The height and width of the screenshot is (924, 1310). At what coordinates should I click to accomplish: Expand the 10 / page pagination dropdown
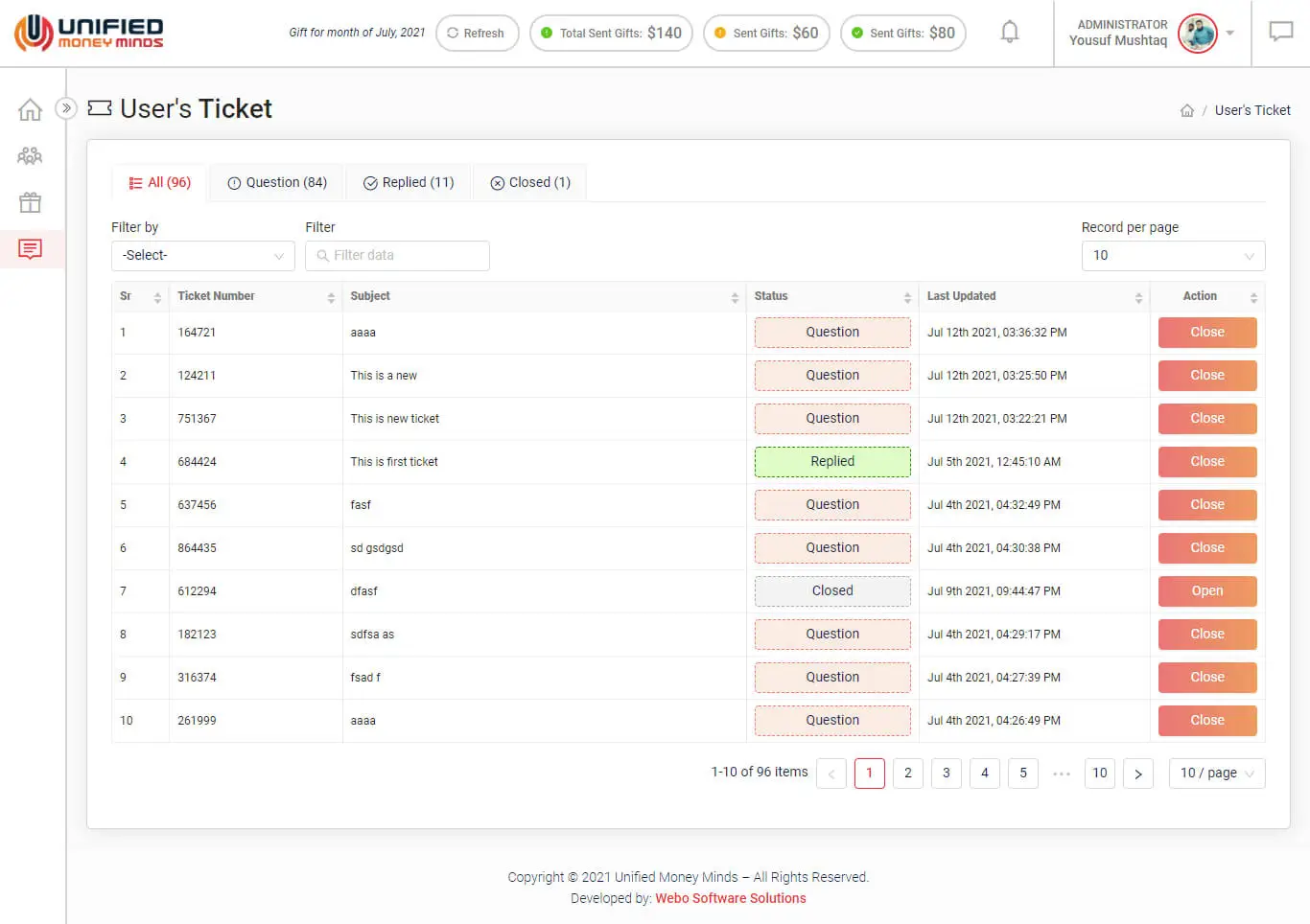1216,774
